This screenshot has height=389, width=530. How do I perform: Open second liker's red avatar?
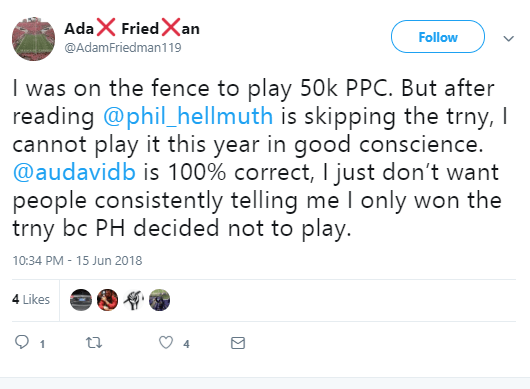[107, 300]
